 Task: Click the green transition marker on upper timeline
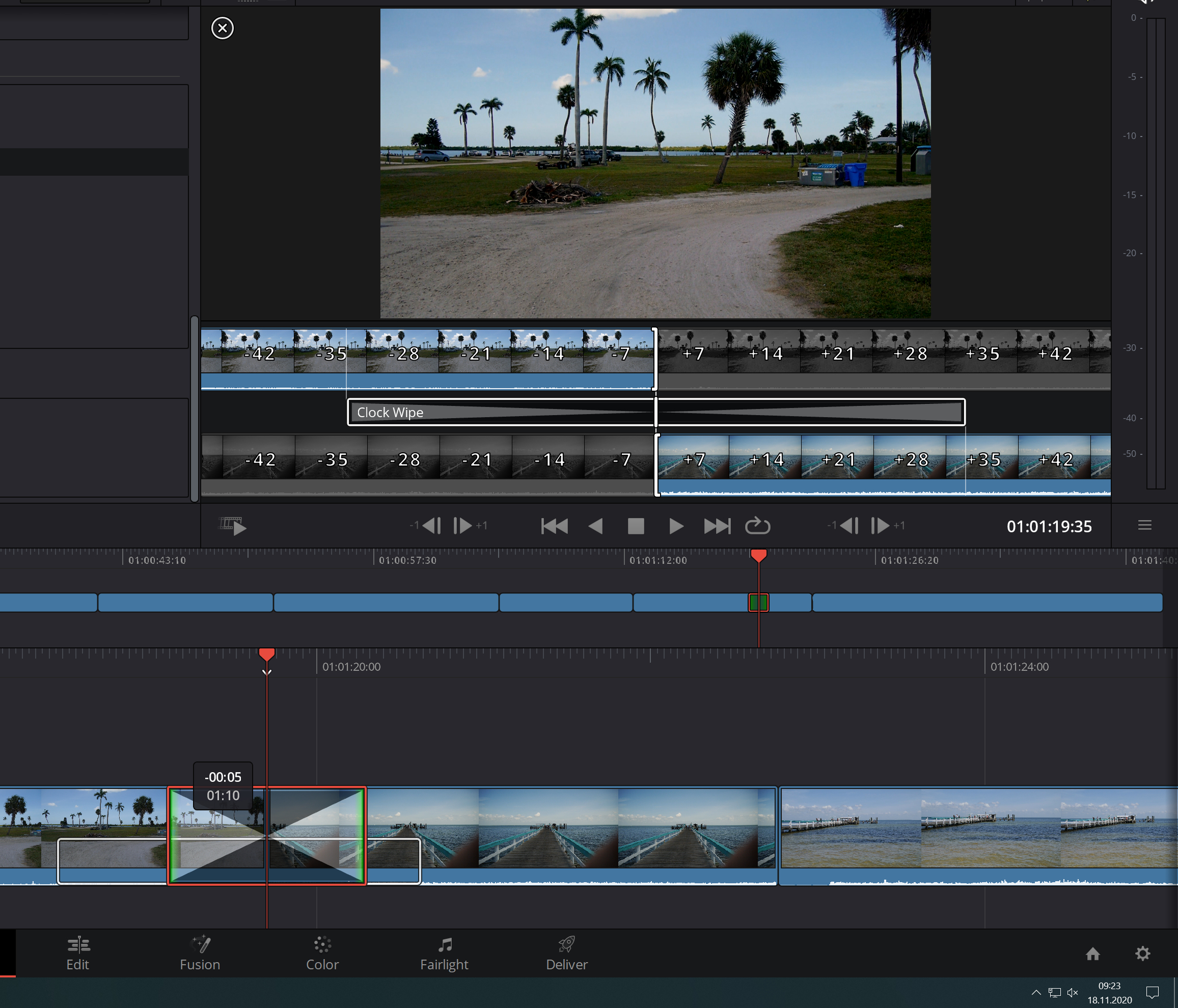(x=758, y=602)
